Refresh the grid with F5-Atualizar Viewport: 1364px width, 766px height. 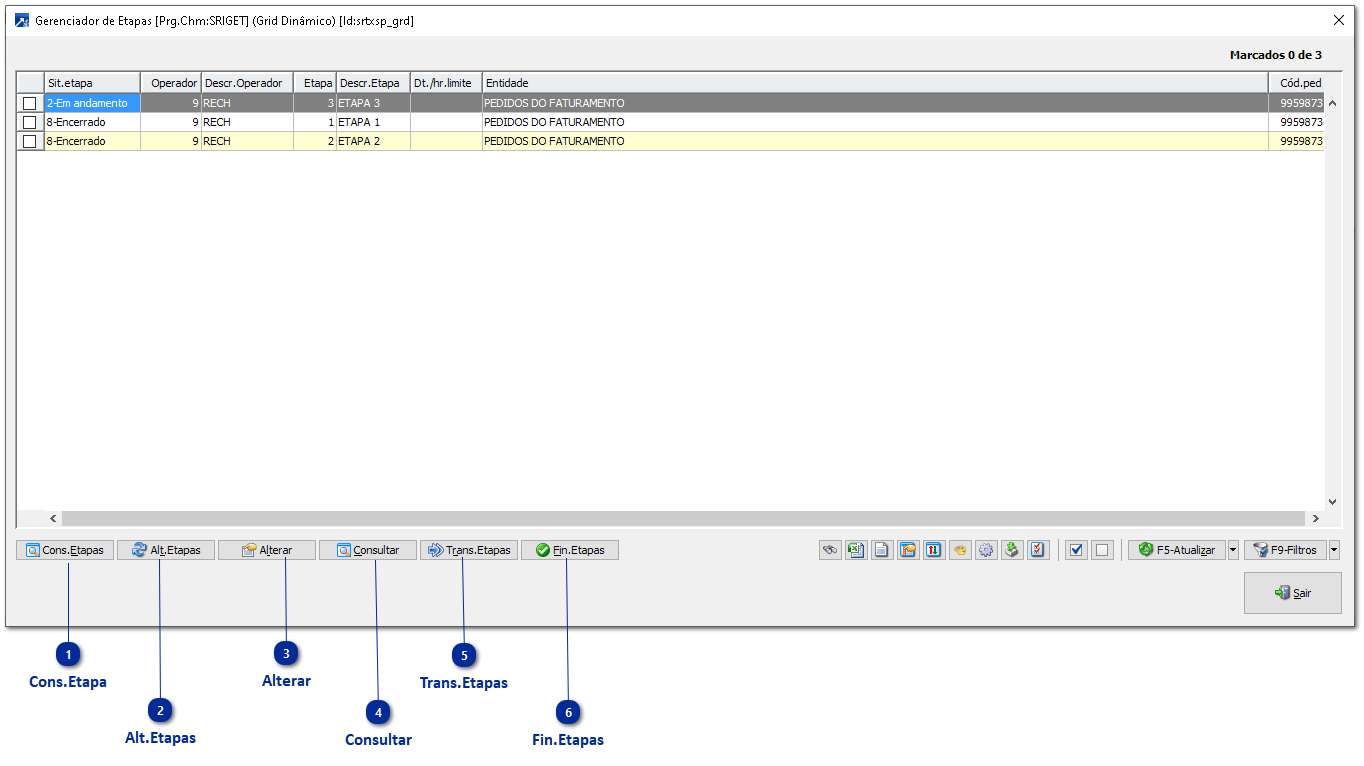(x=1177, y=550)
